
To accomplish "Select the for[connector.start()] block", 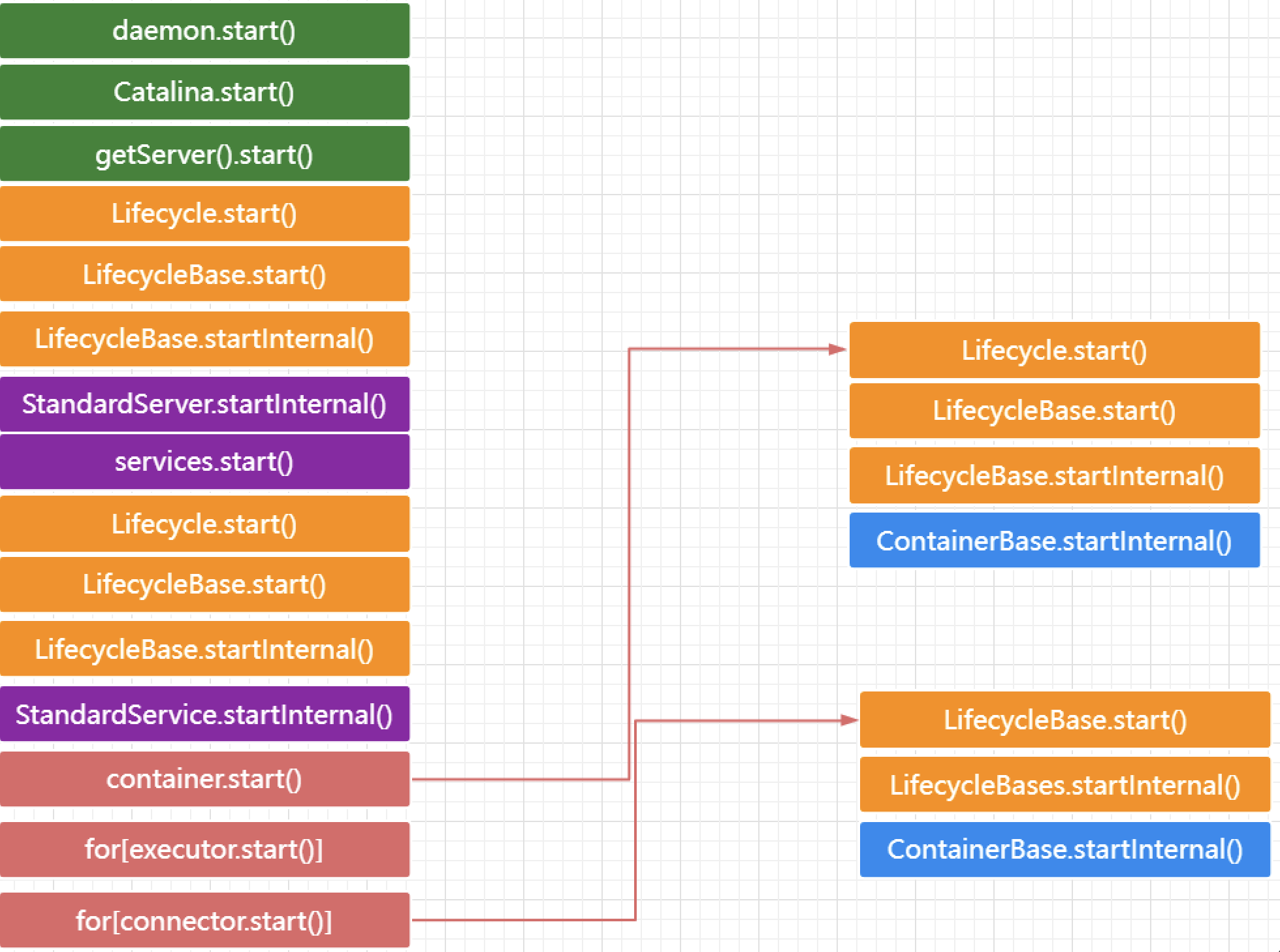I will click(x=204, y=921).
